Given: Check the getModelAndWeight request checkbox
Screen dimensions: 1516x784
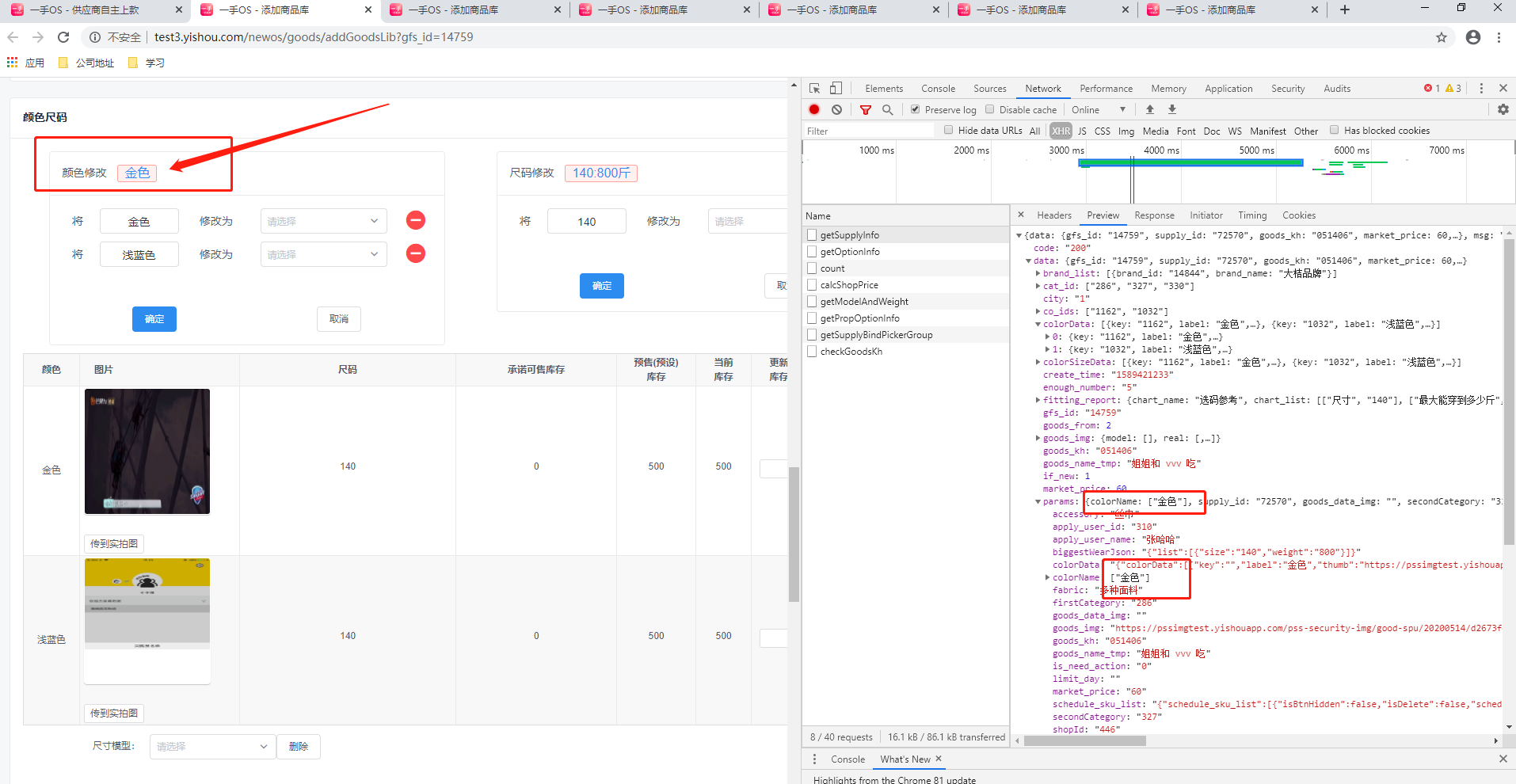Looking at the screenshot, I should tap(812, 301).
